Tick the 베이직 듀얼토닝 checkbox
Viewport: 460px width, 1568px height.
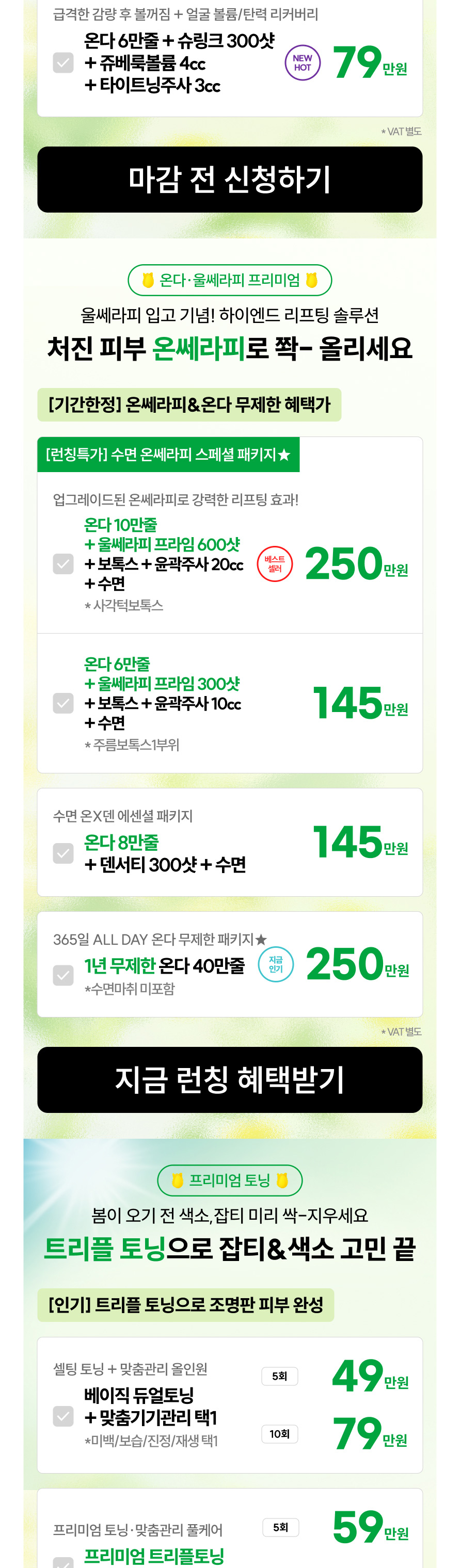(x=64, y=1416)
